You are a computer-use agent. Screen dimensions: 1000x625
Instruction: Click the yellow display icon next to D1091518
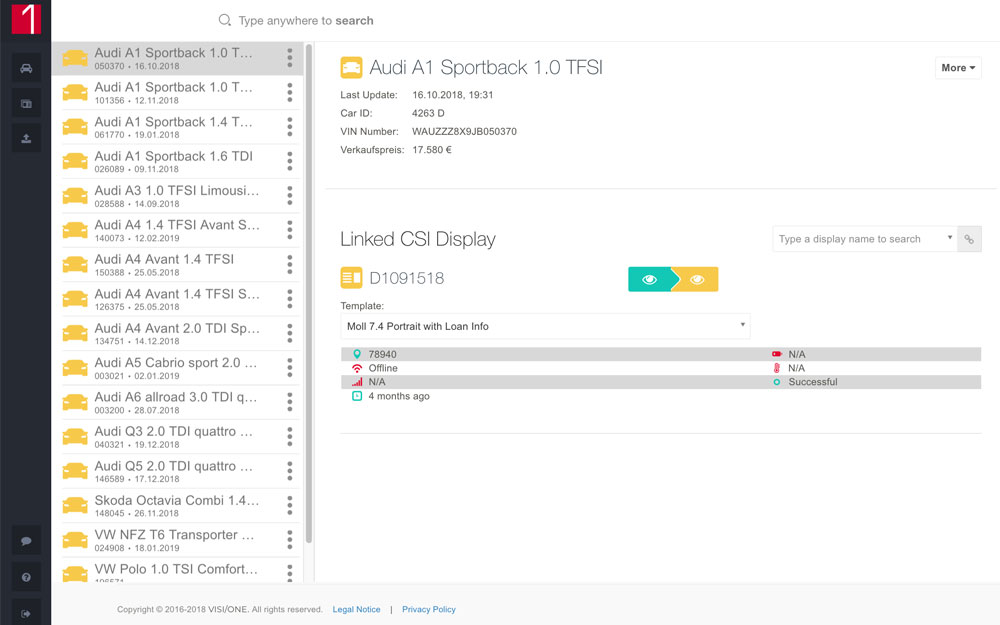coord(351,278)
